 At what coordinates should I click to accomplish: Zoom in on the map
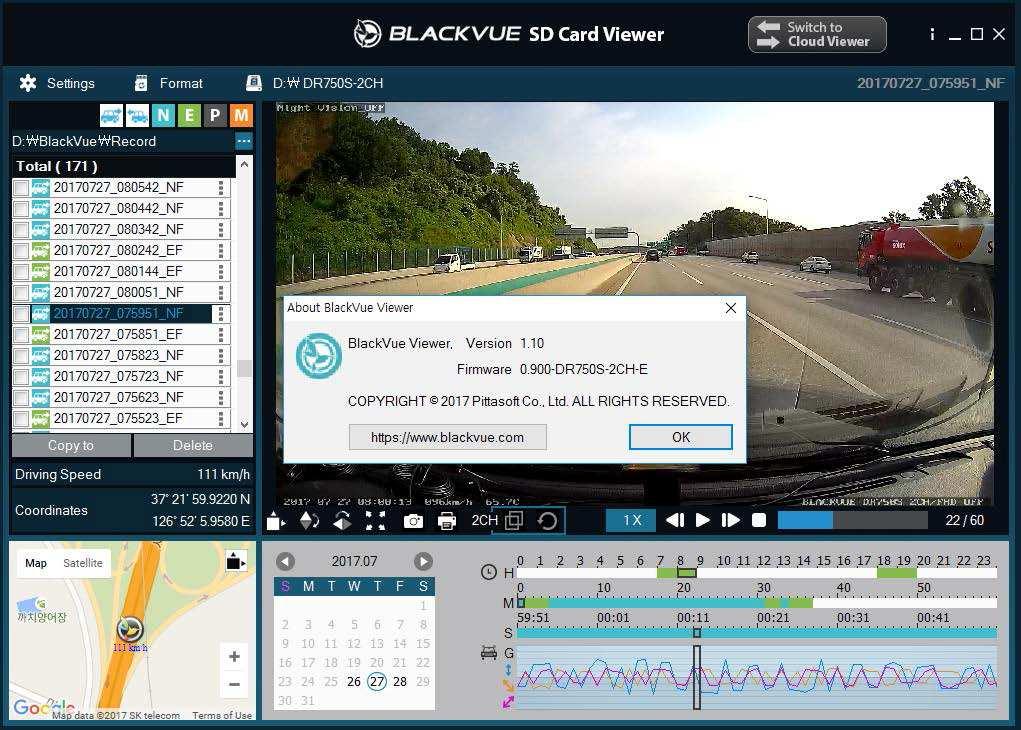pos(234,657)
